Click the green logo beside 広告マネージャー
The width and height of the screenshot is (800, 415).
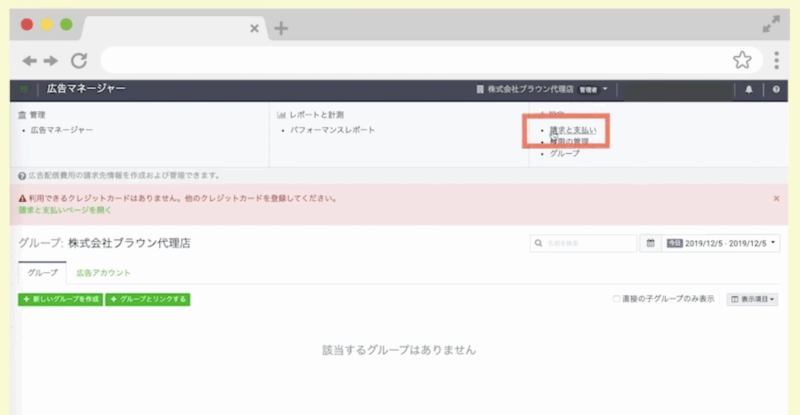coord(23,89)
